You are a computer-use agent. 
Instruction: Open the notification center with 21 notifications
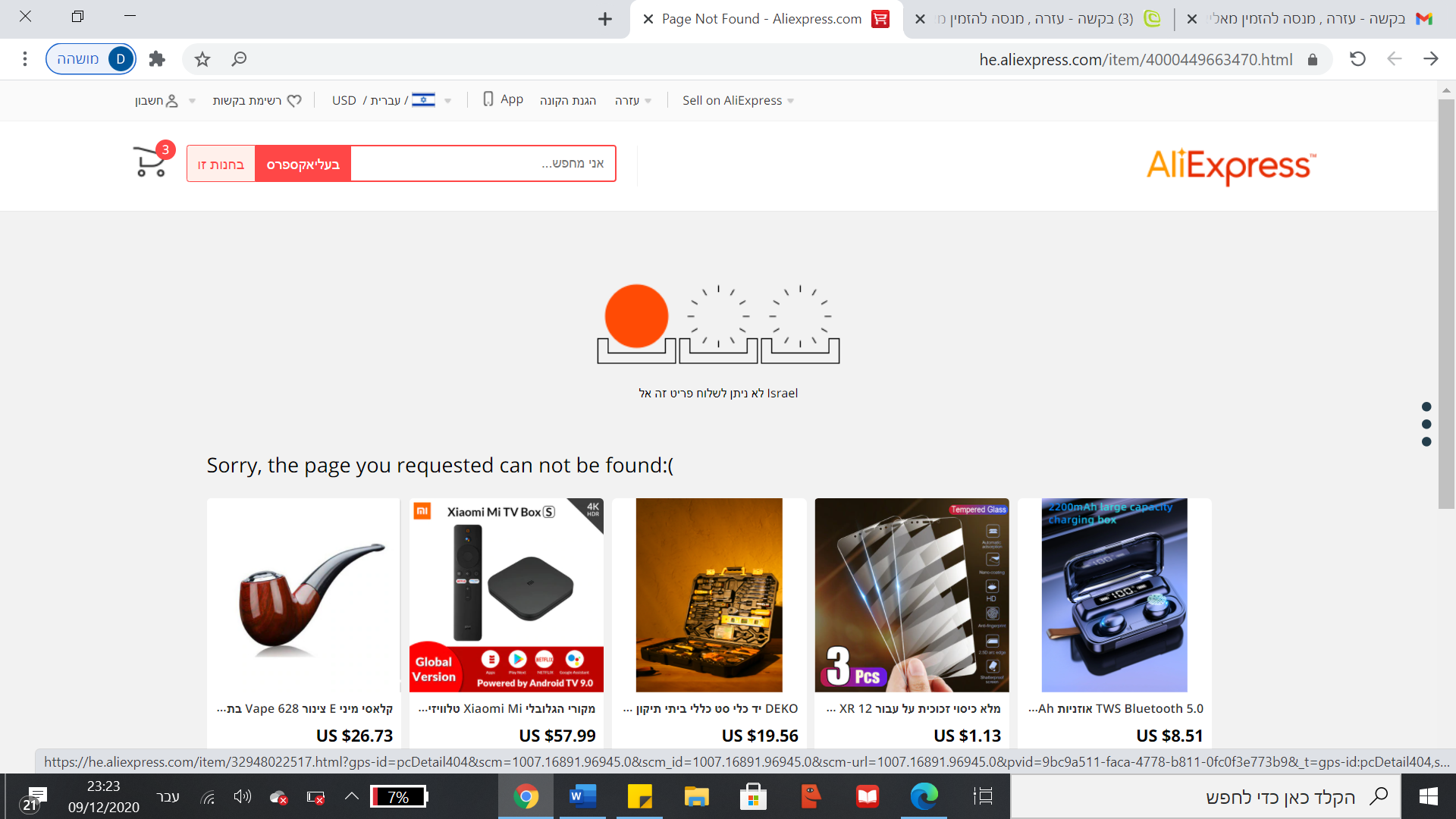click(x=34, y=799)
